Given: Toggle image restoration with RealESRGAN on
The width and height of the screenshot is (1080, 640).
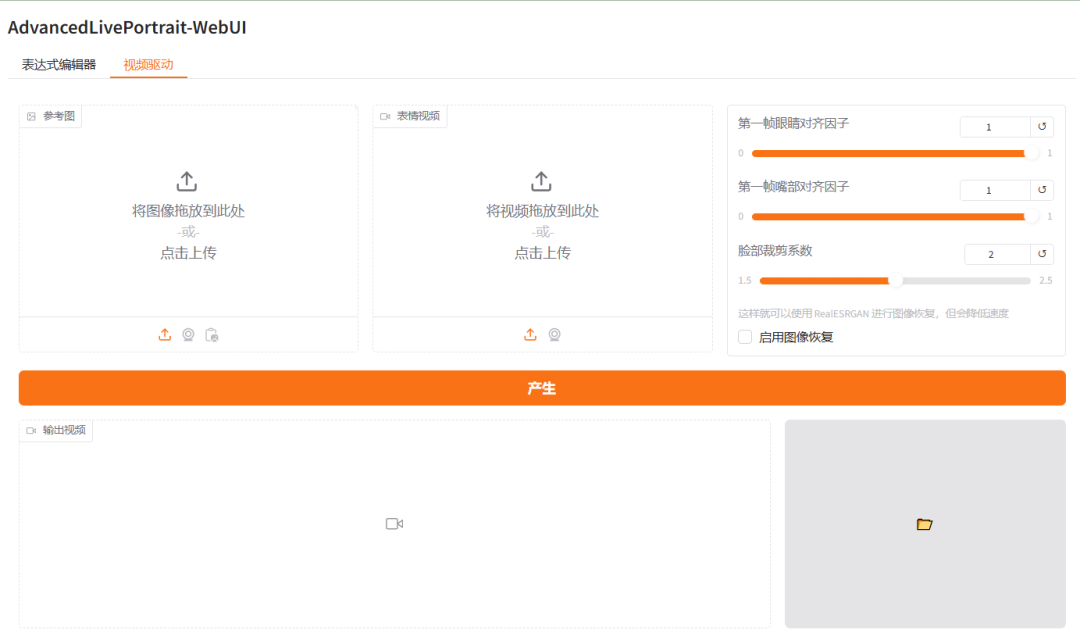Looking at the screenshot, I should pos(744,336).
